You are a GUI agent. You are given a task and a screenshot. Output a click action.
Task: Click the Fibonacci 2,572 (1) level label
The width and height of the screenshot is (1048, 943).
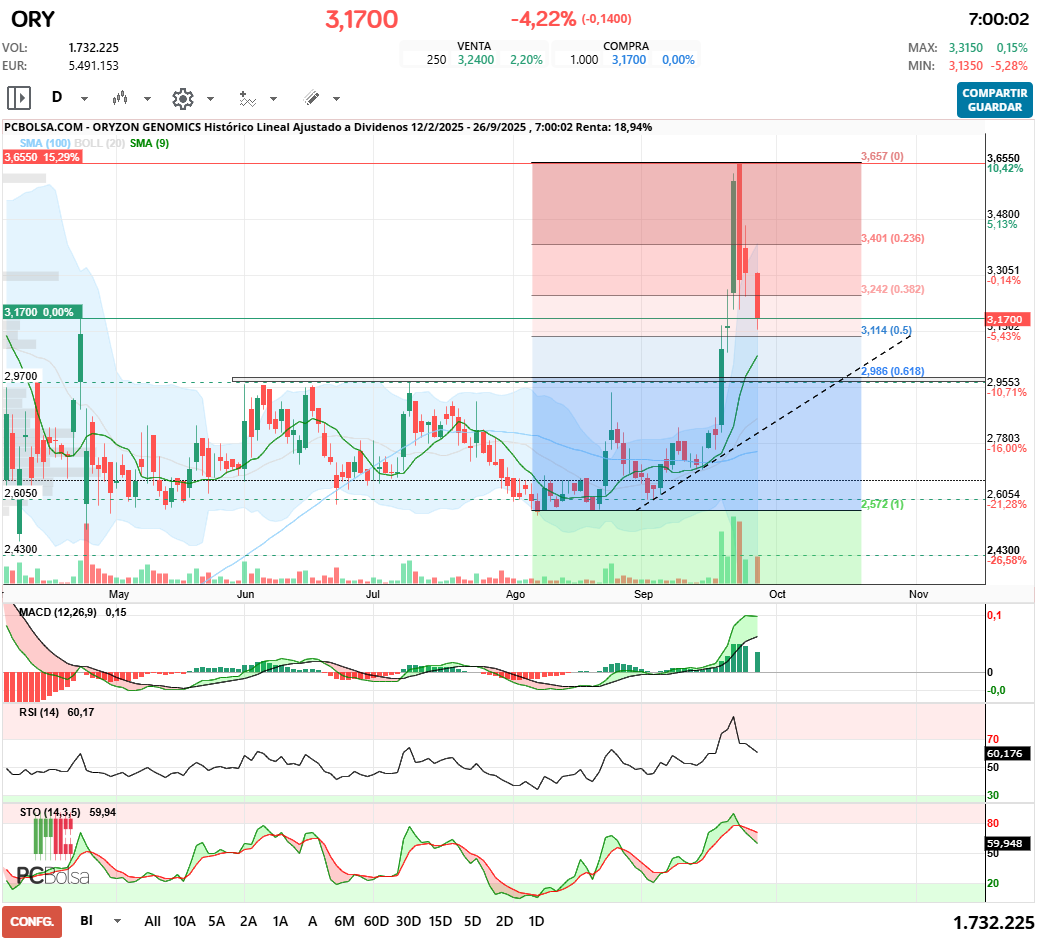point(882,504)
